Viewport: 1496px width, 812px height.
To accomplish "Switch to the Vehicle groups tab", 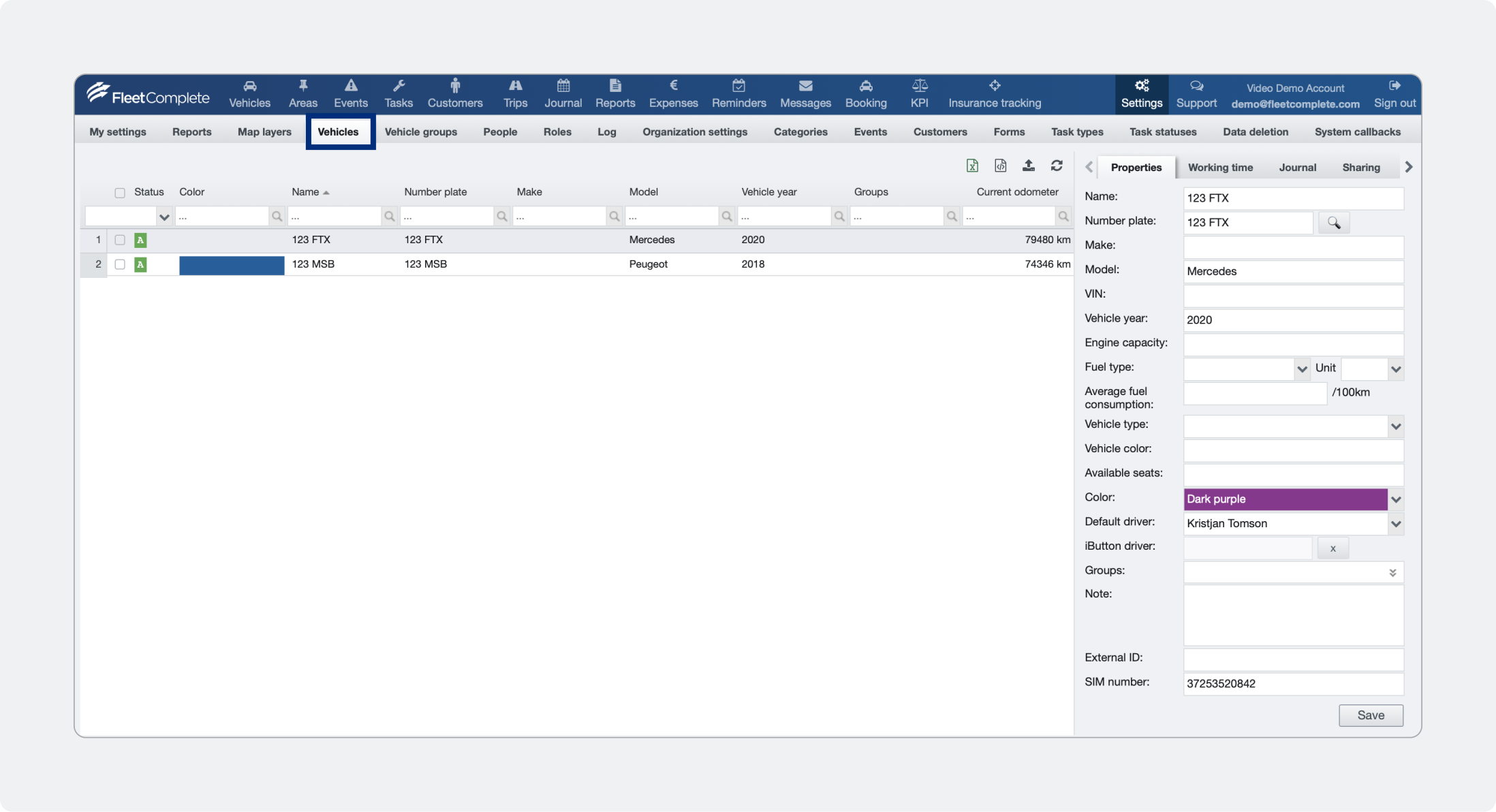I will [x=420, y=132].
